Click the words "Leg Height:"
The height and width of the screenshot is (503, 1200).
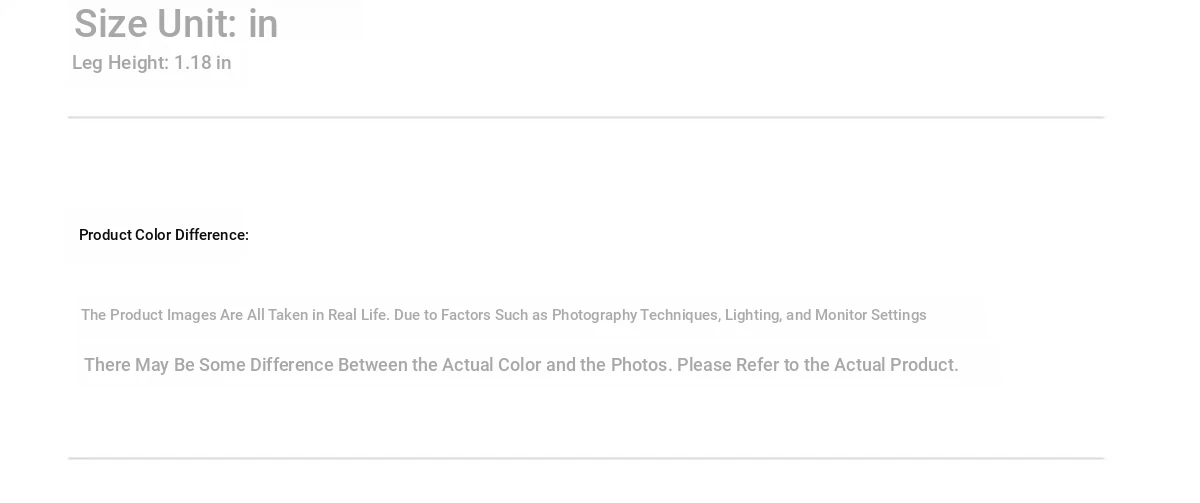(x=120, y=63)
